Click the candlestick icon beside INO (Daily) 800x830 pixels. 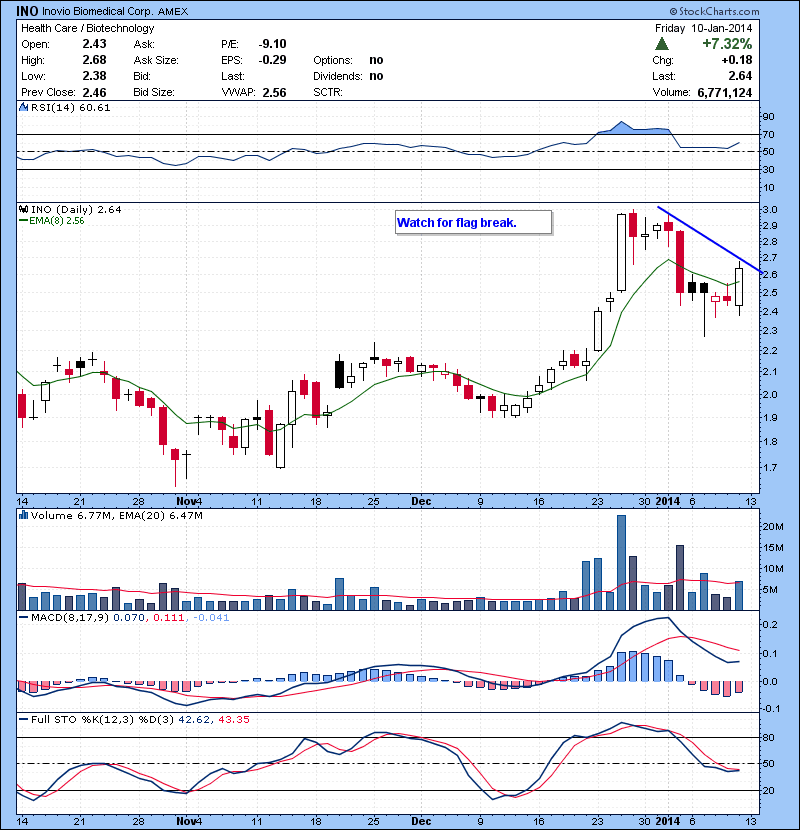(23, 209)
